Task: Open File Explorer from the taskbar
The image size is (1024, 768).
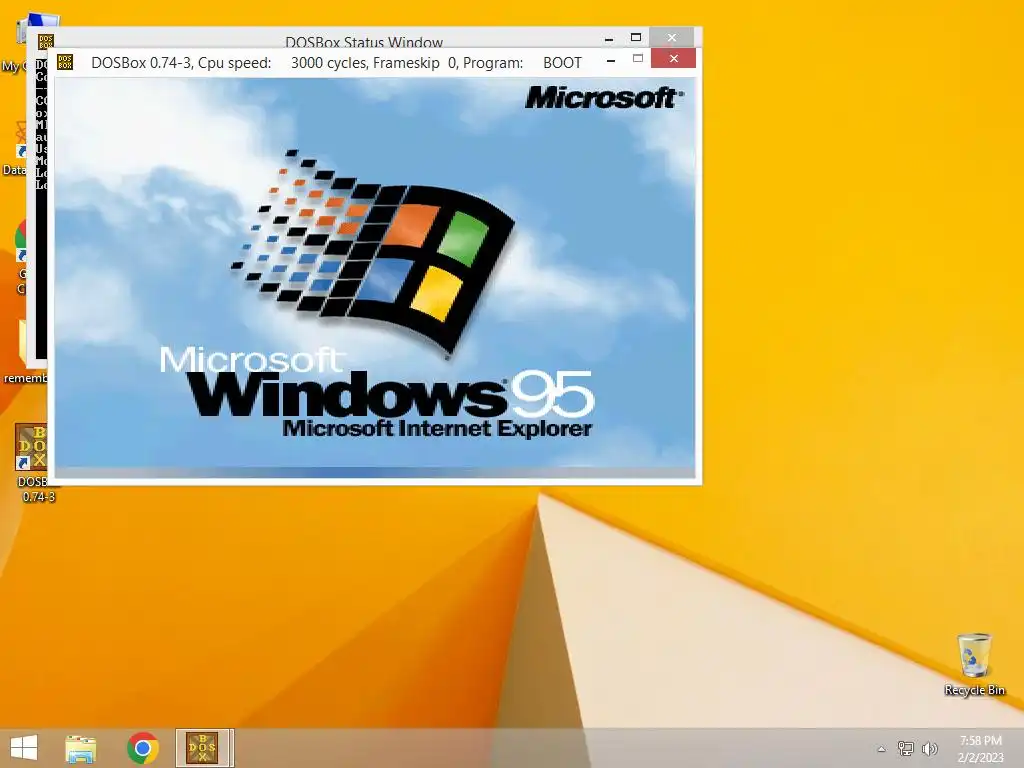Action: [81, 748]
